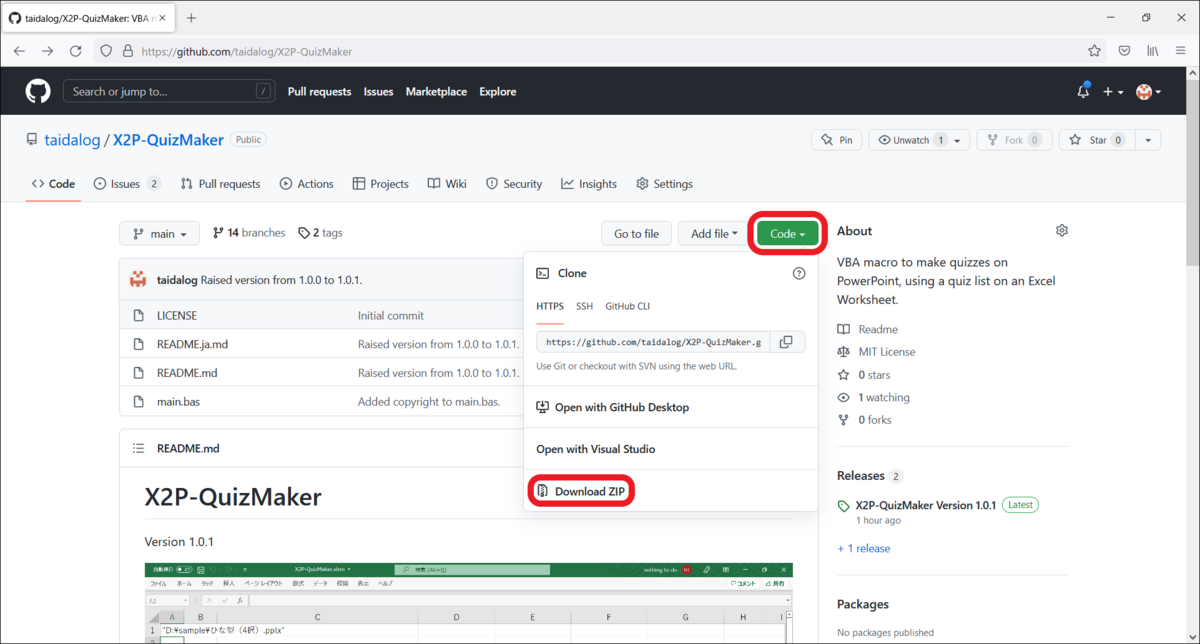Select the GitHub CLI clone tab
The width and height of the screenshot is (1200, 644).
(x=627, y=306)
